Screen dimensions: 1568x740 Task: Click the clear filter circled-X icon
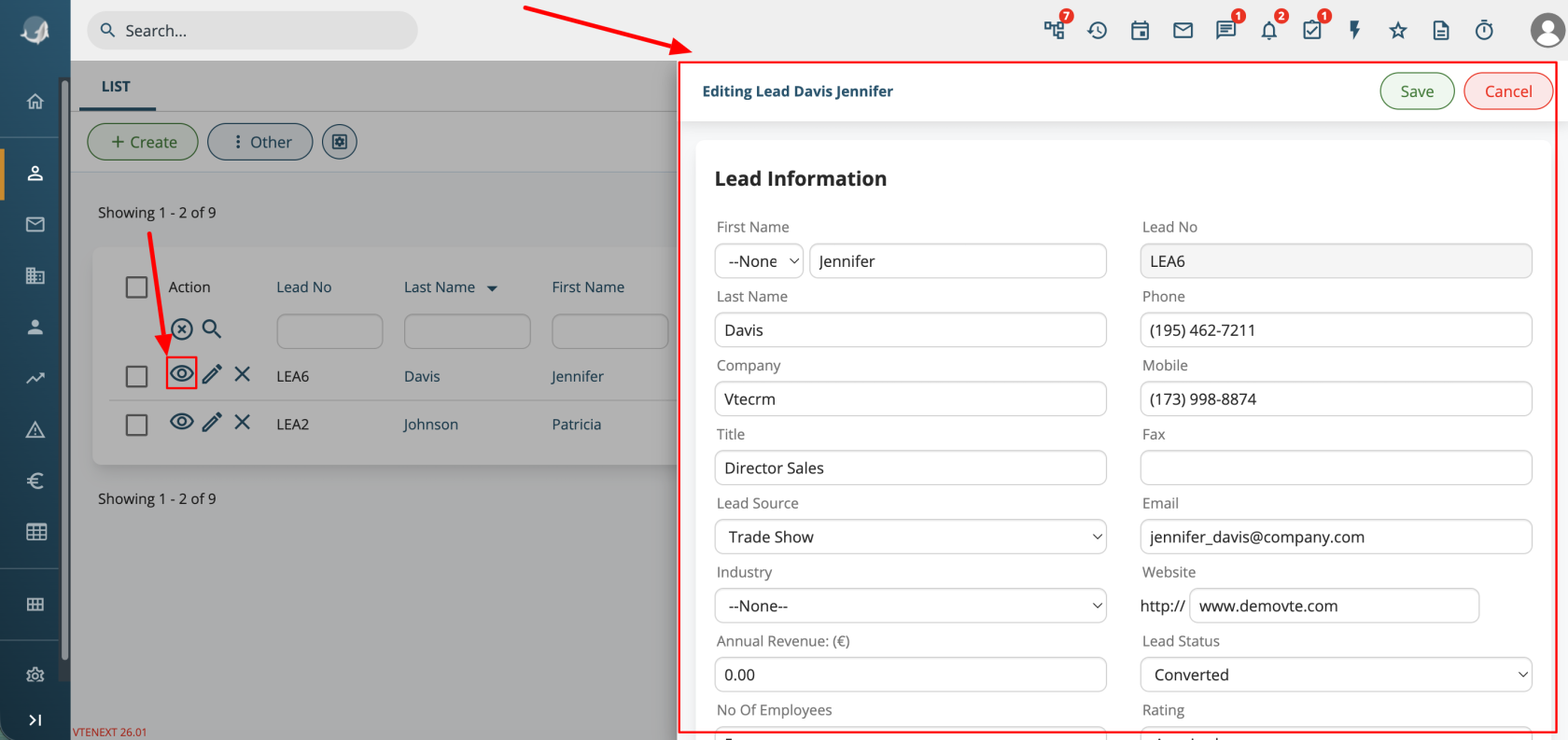click(182, 329)
